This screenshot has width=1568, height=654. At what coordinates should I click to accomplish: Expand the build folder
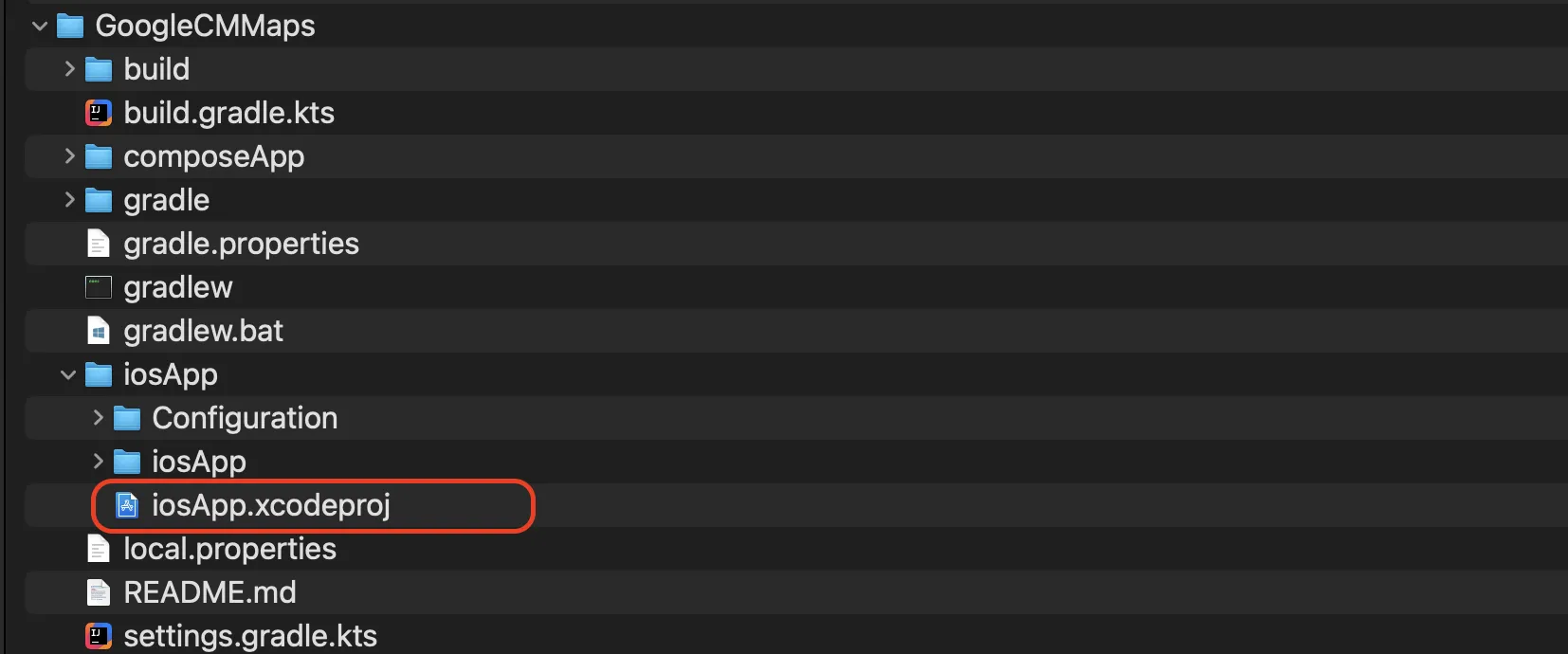pyautogui.click(x=67, y=68)
